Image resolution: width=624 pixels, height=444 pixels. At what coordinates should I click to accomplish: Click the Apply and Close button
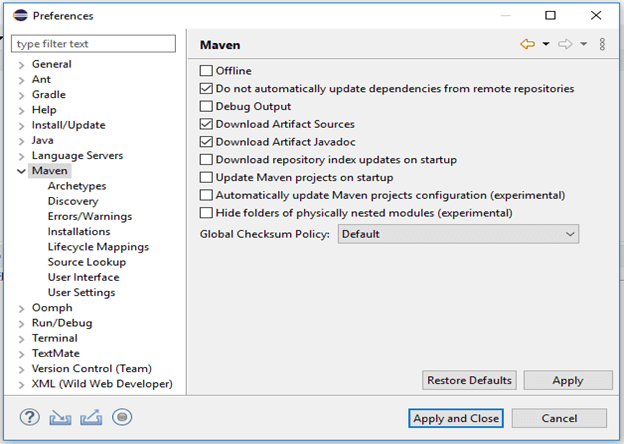[455, 418]
